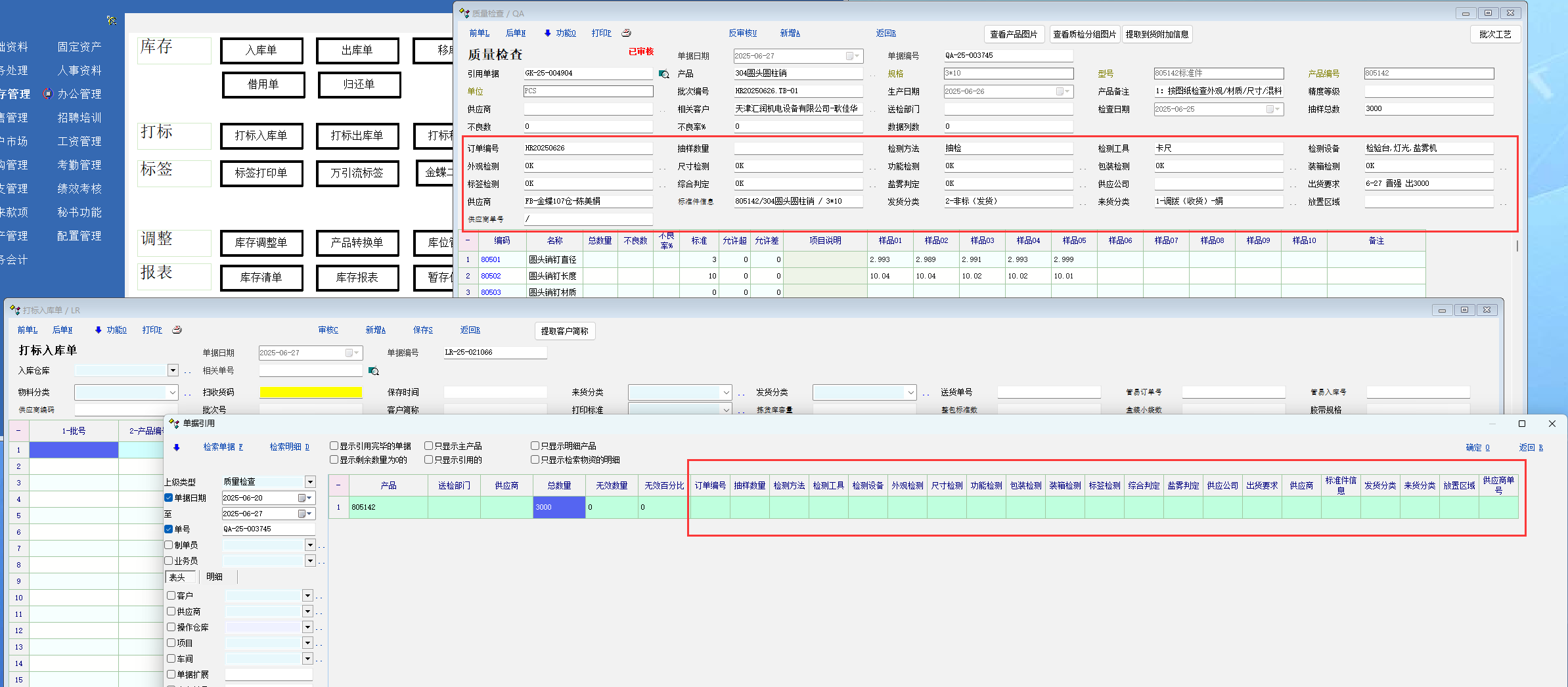1568x687 pixels.
Task: Uncheck the 单号 filter checkbox
Action: pyautogui.click(x=169, y=529)
